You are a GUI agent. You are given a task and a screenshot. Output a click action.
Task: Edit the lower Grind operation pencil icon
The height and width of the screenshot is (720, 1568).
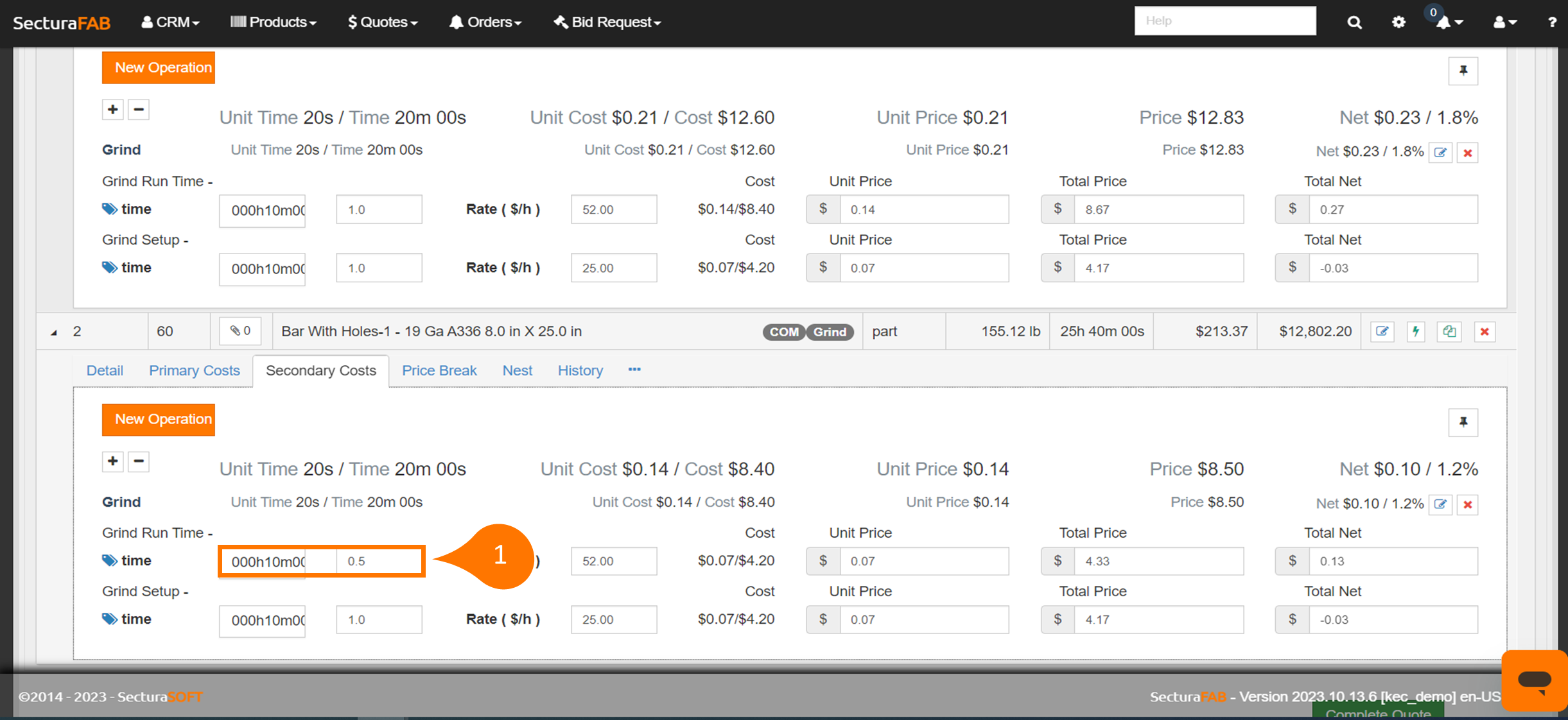pyautogui.click(x=1441, y=504)
